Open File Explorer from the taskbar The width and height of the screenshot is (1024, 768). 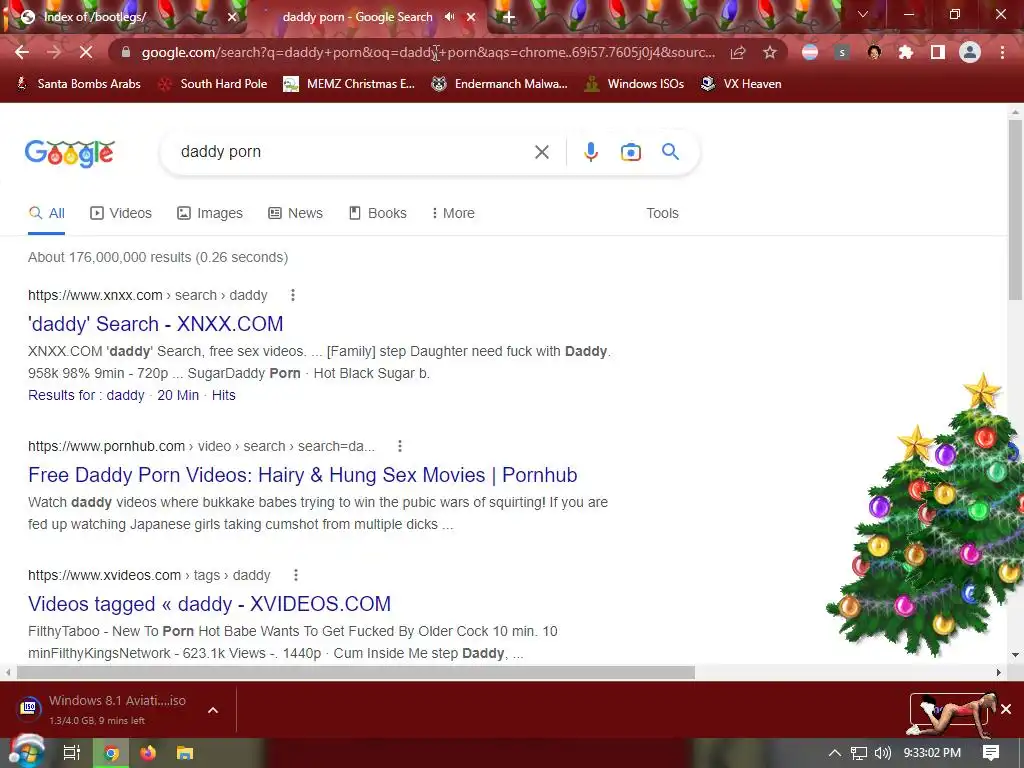tap(185, 753)
